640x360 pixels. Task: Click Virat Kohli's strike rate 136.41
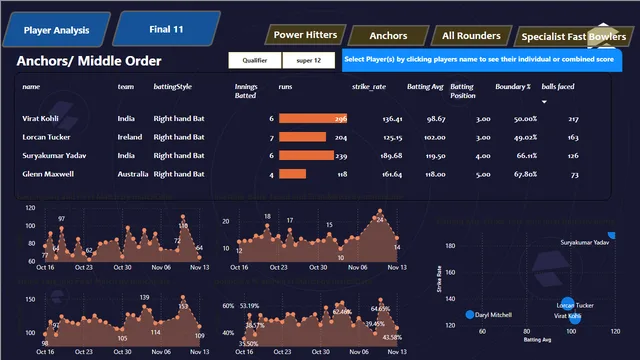click(x=392, y=119)
